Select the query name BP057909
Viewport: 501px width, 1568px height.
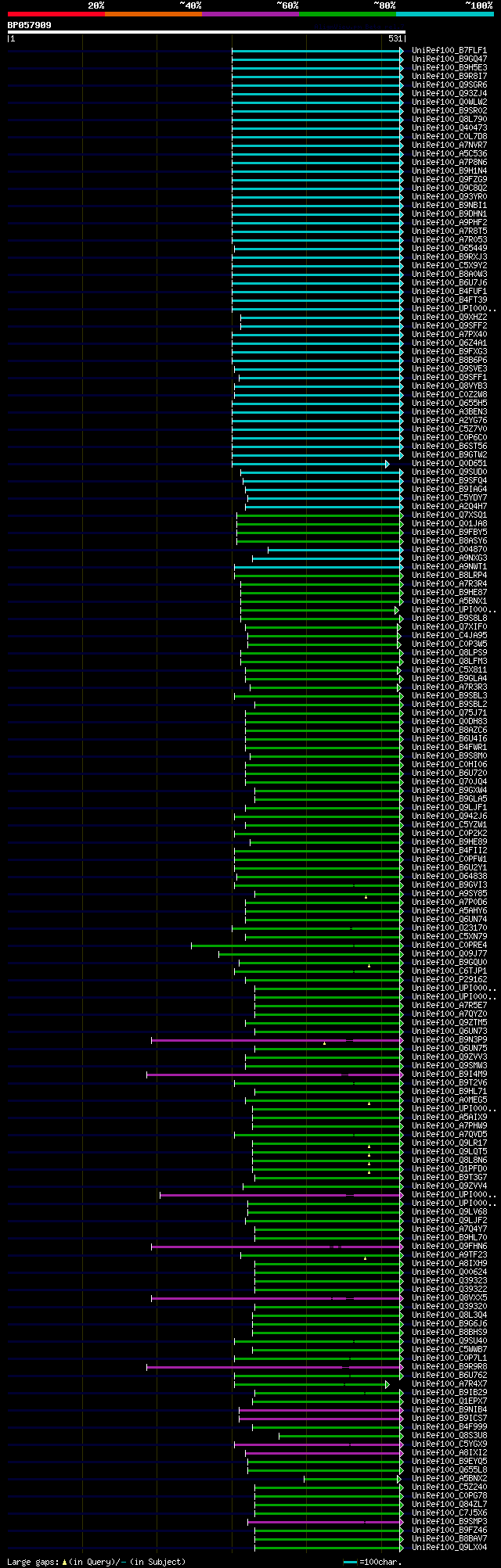click(30, 25)
